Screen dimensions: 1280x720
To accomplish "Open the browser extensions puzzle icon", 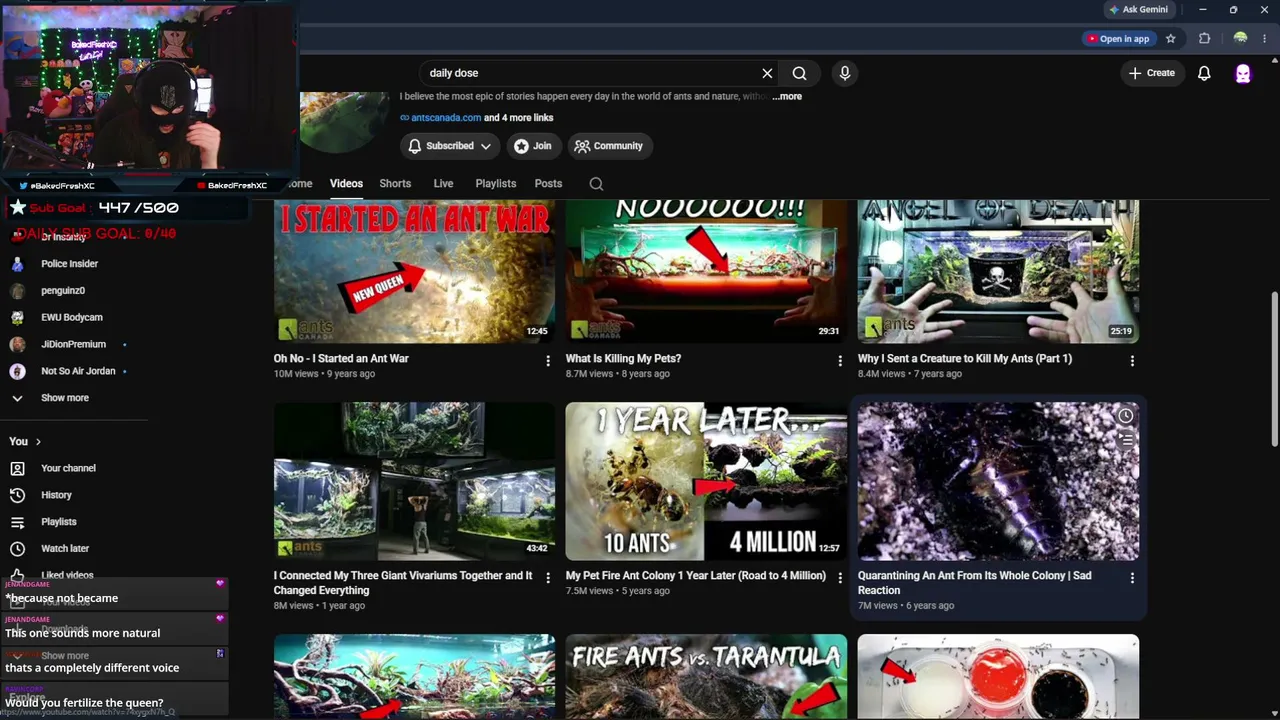I will pyautogui.click(x=1205, y=39).
